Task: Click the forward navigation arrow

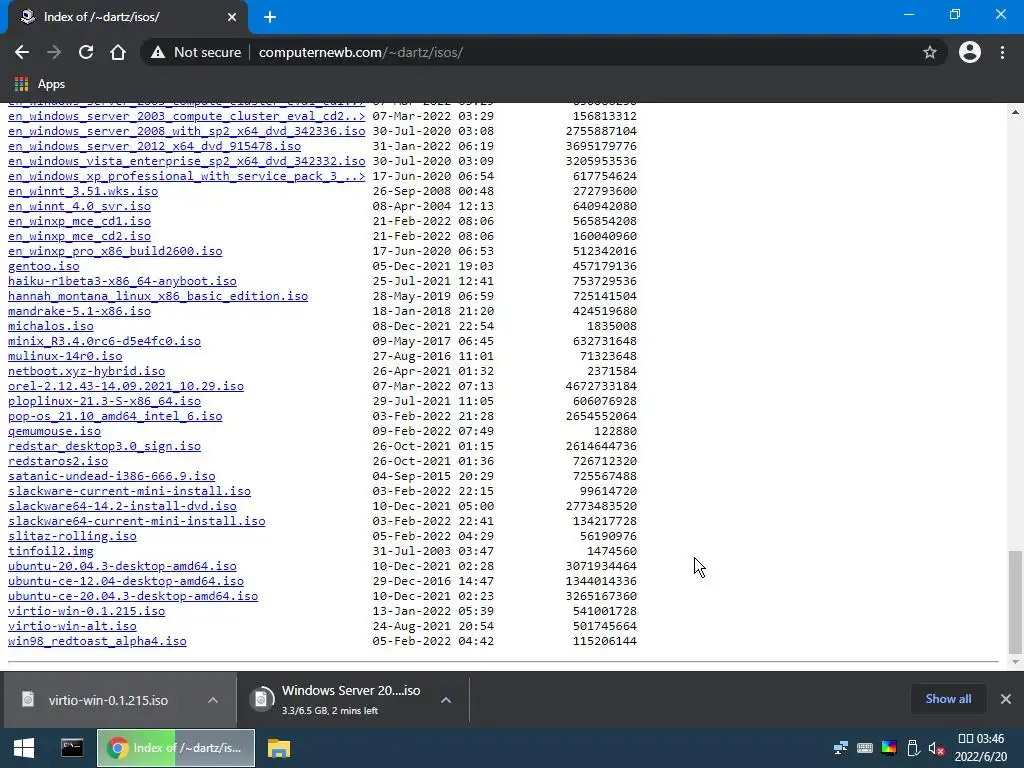Action: 54,52
